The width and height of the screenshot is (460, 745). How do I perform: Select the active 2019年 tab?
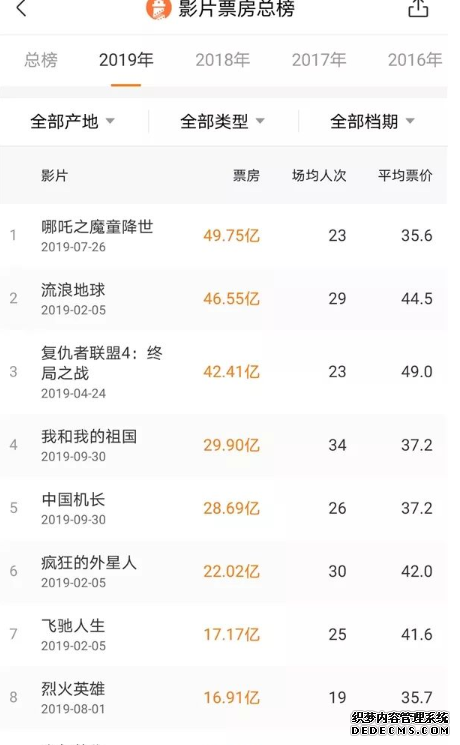[x=126, y=60]
